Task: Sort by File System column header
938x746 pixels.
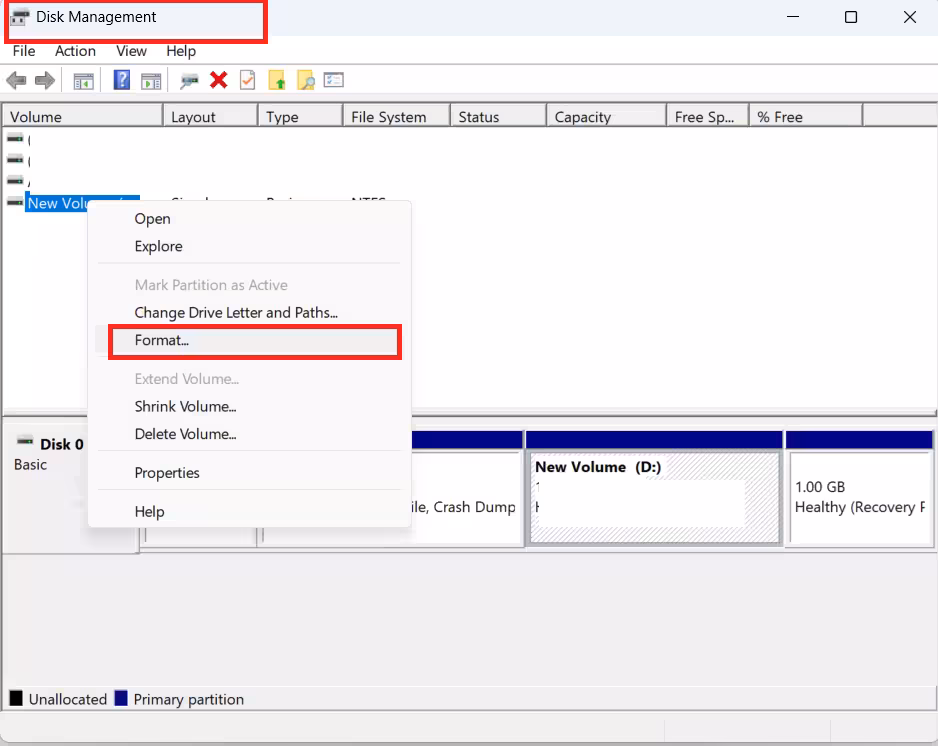Action: (x=397, y=117)
